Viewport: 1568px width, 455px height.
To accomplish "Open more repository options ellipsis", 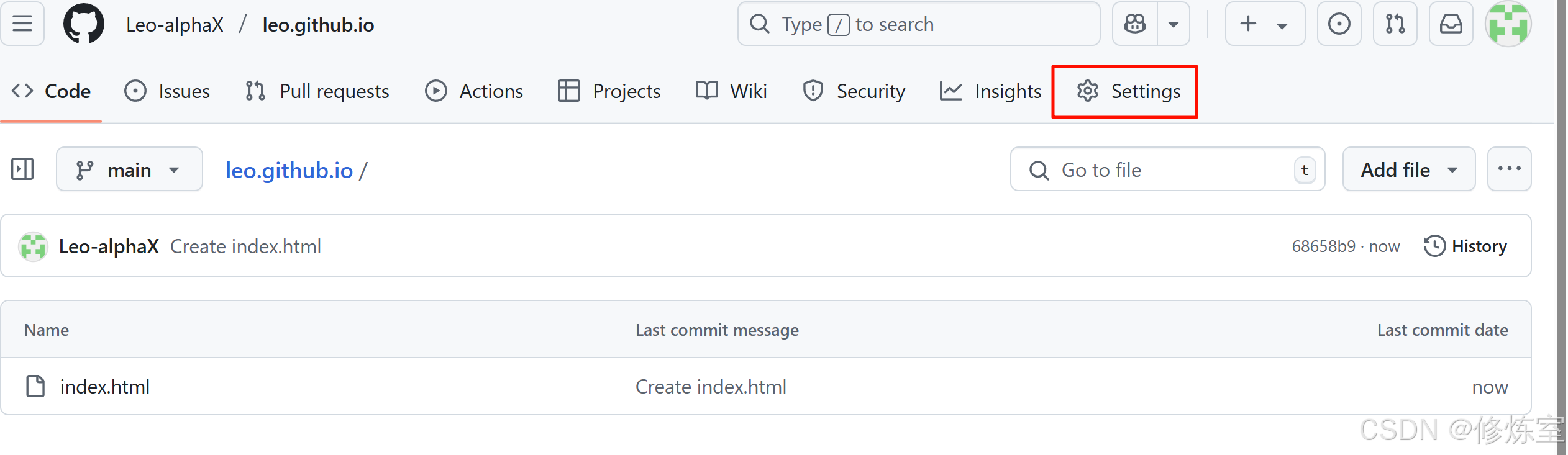I will (x=1509, y=169).
